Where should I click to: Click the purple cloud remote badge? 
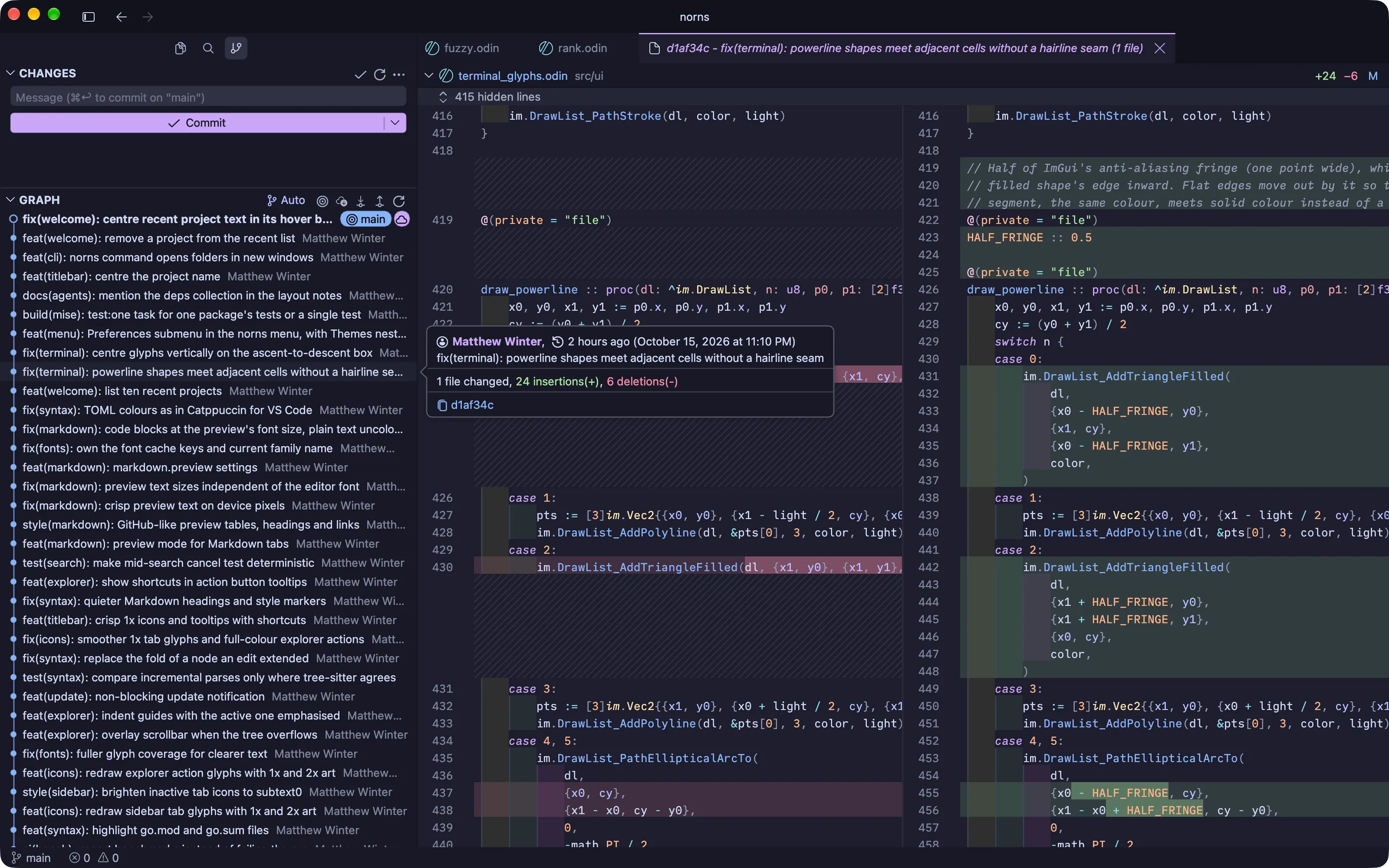tap(402, 219)
